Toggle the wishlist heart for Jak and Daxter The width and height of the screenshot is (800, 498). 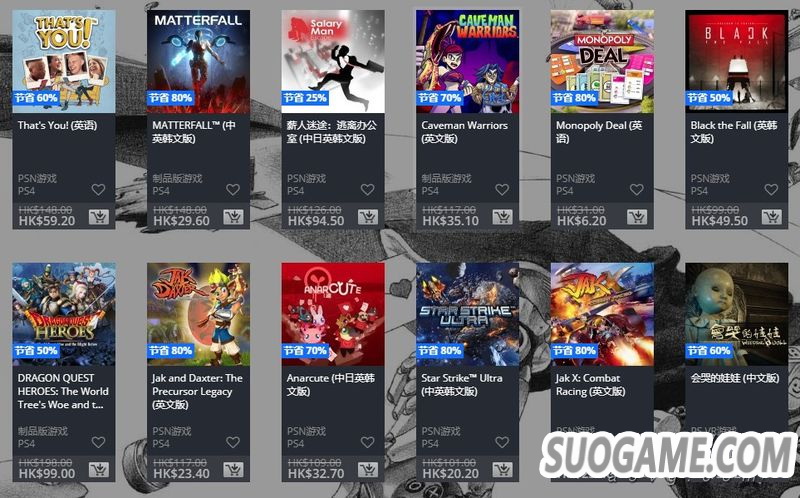233,442
